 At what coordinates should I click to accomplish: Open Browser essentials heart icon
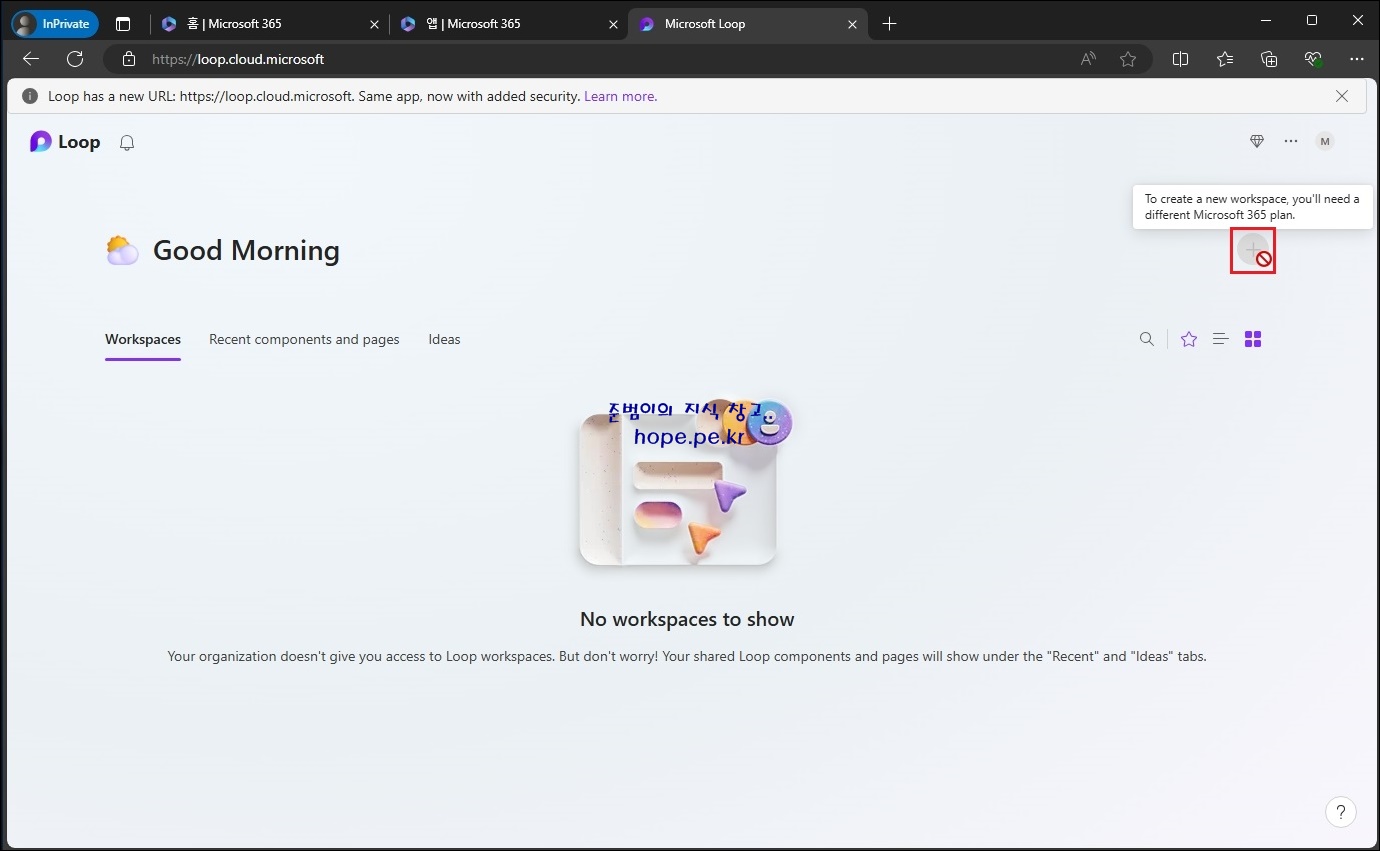(1314, 59)
